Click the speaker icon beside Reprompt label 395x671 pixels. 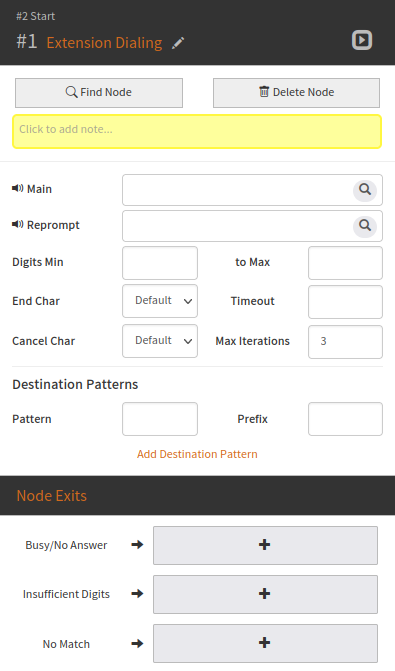tap(18, 224)
